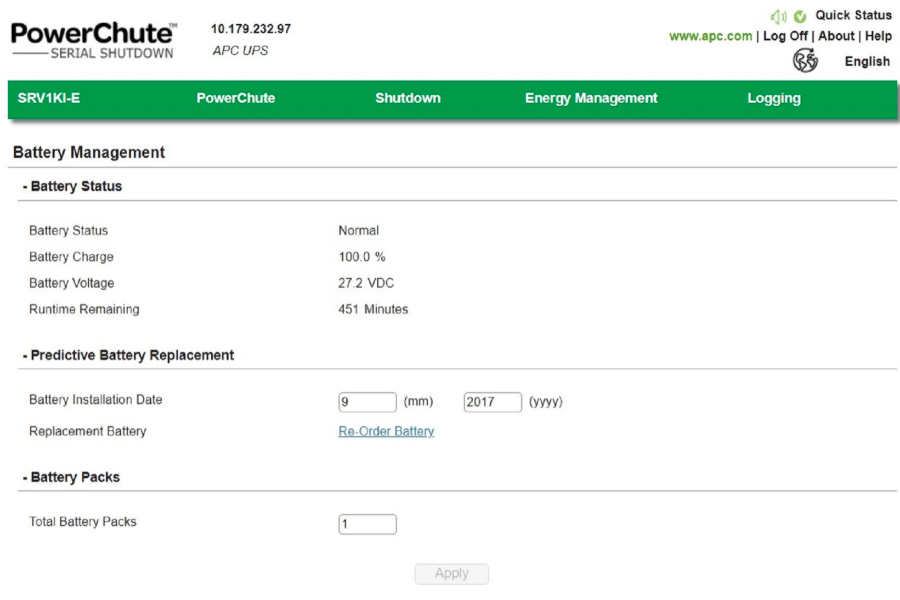Collapse the Battery Status section
Viewport: 900px width, 600px height.
click(x=72, y=186)
